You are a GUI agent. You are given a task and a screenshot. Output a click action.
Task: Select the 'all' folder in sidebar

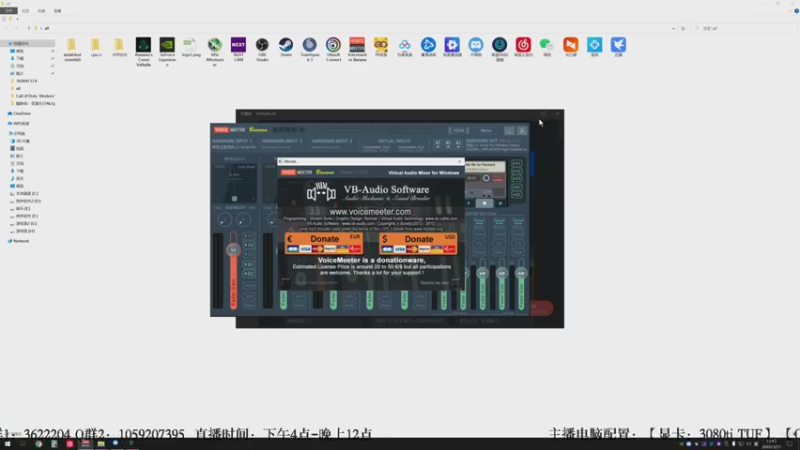coord(15,88)
